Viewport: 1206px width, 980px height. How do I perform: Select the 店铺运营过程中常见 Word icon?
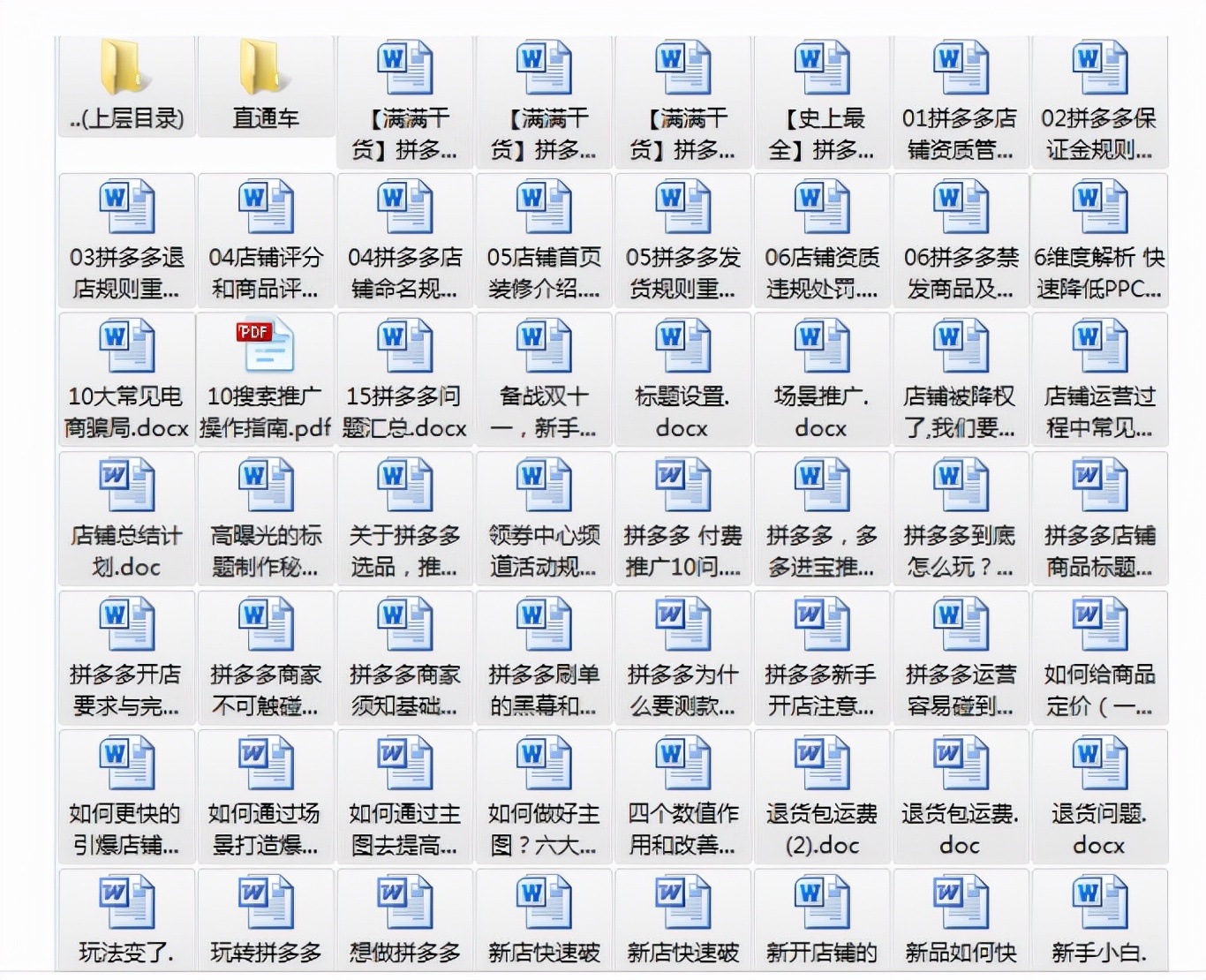click(1100, 345)
